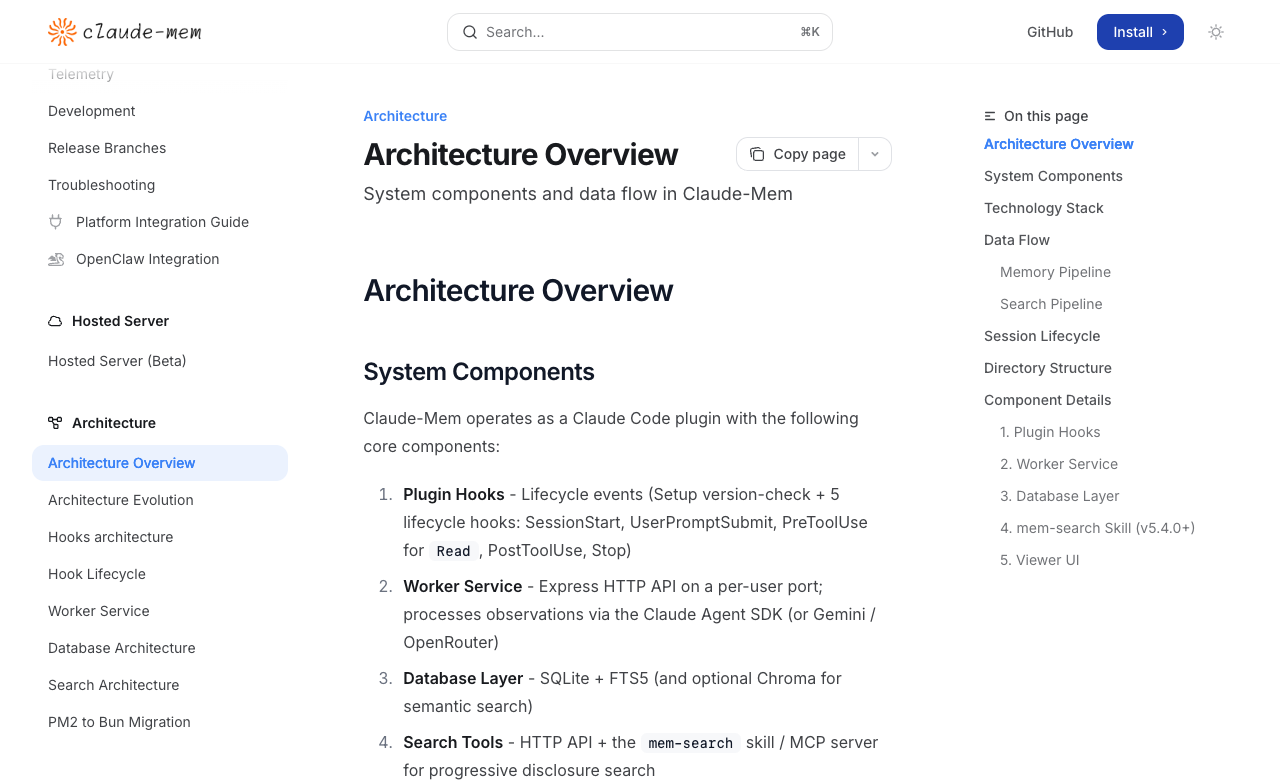1280x780 pixels.
Task: Jump to System Components section
Action: click(1053, 176)
